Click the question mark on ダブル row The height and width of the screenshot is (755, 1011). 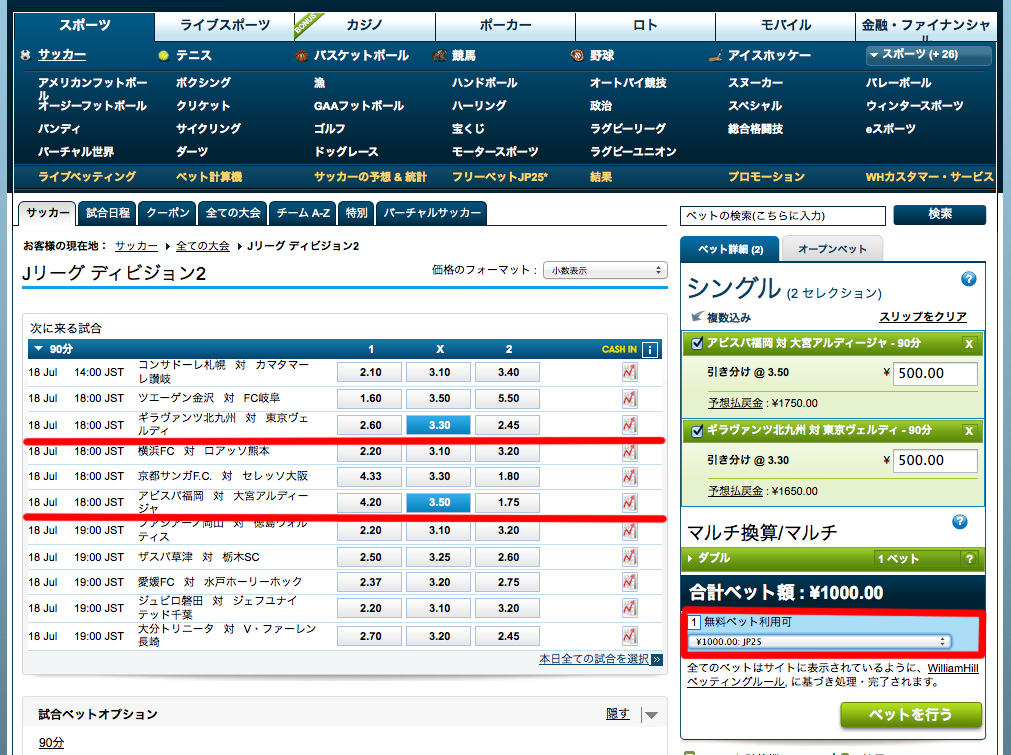click(x=968, y=559)
